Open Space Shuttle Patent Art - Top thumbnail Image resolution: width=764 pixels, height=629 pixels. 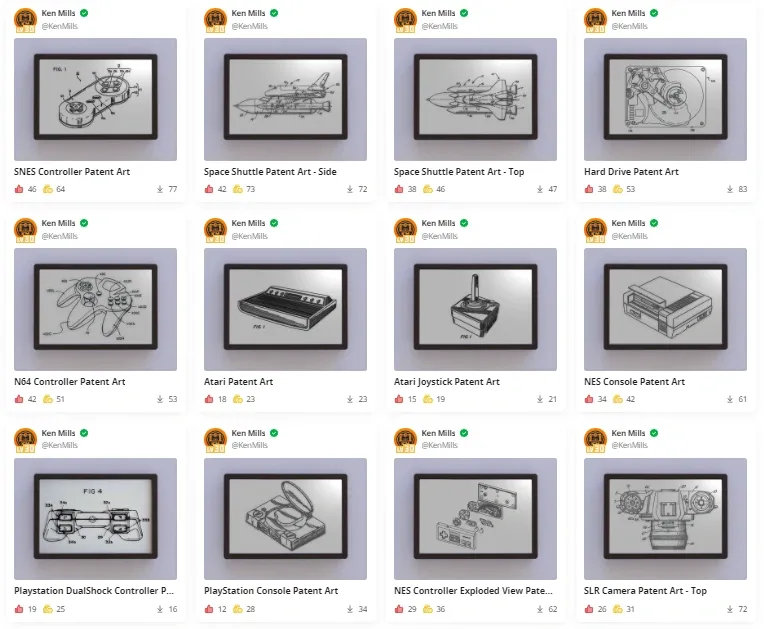pyautogui.click(x=475, y=99)
